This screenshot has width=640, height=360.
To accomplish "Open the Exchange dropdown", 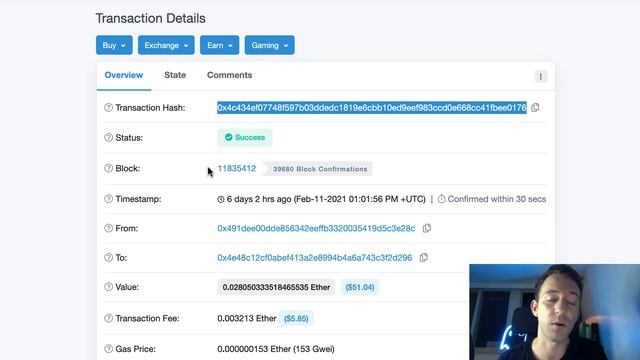I will (166, 45).
